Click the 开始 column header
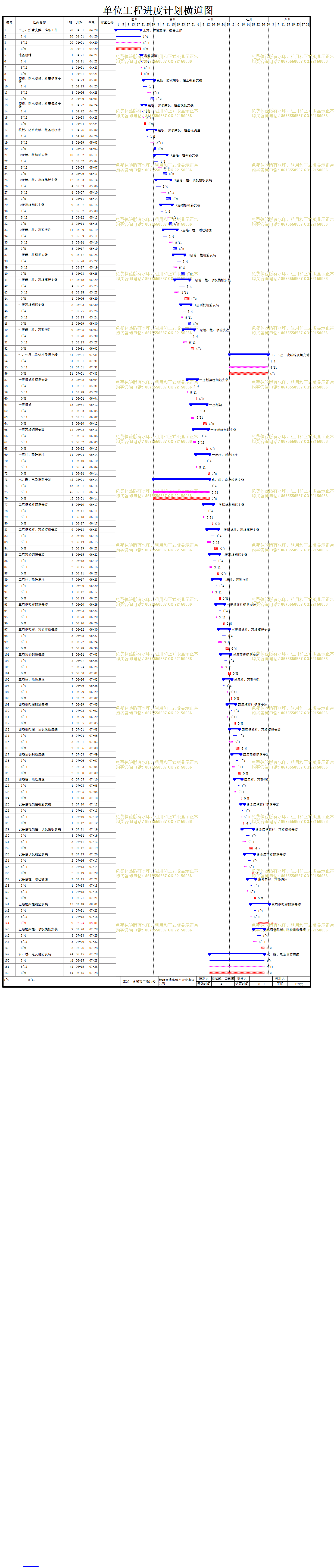Image resolution: width=334 pixels, height=1568 pixels. tap(79, 22)
